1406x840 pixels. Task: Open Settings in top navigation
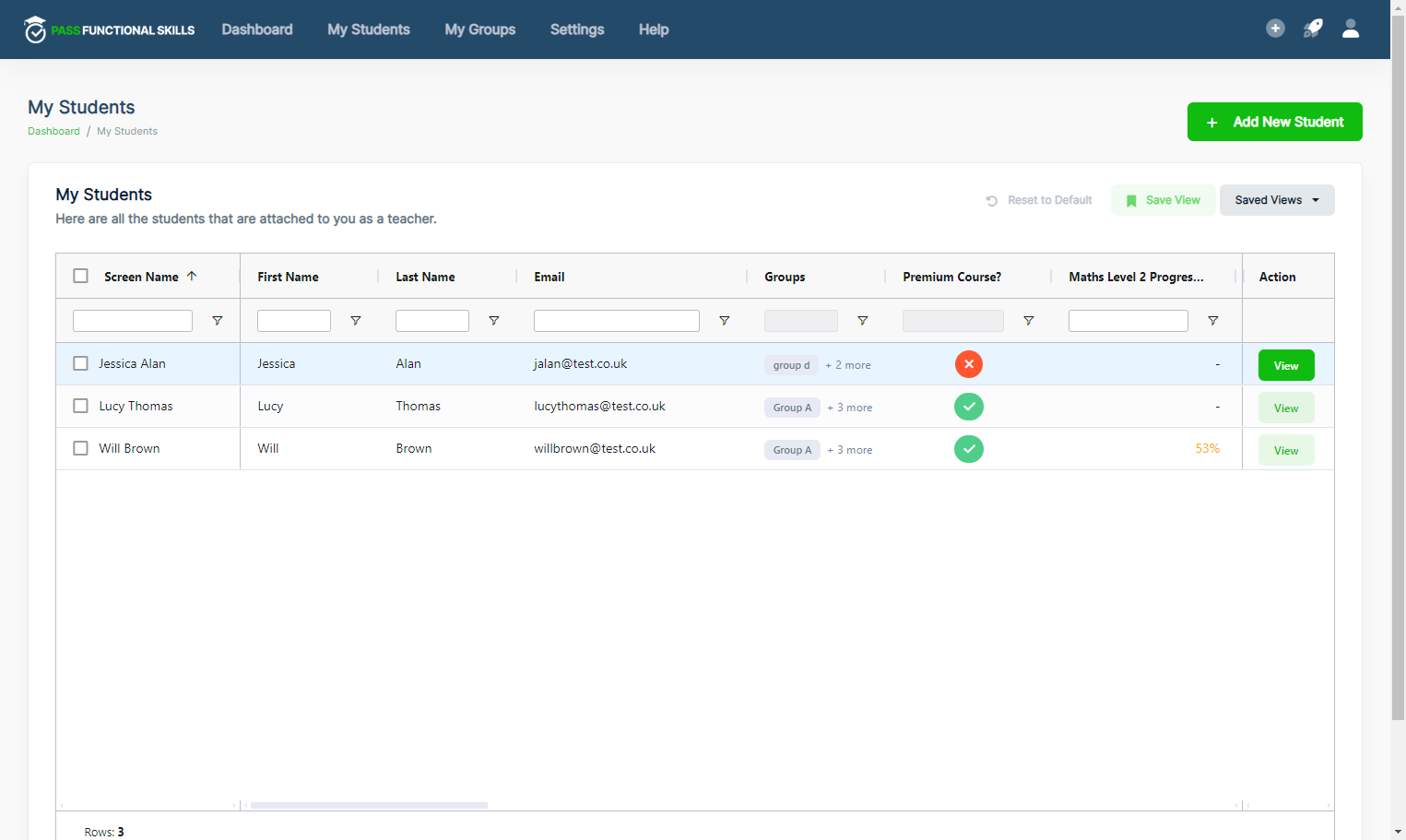(x=577, y=30)
